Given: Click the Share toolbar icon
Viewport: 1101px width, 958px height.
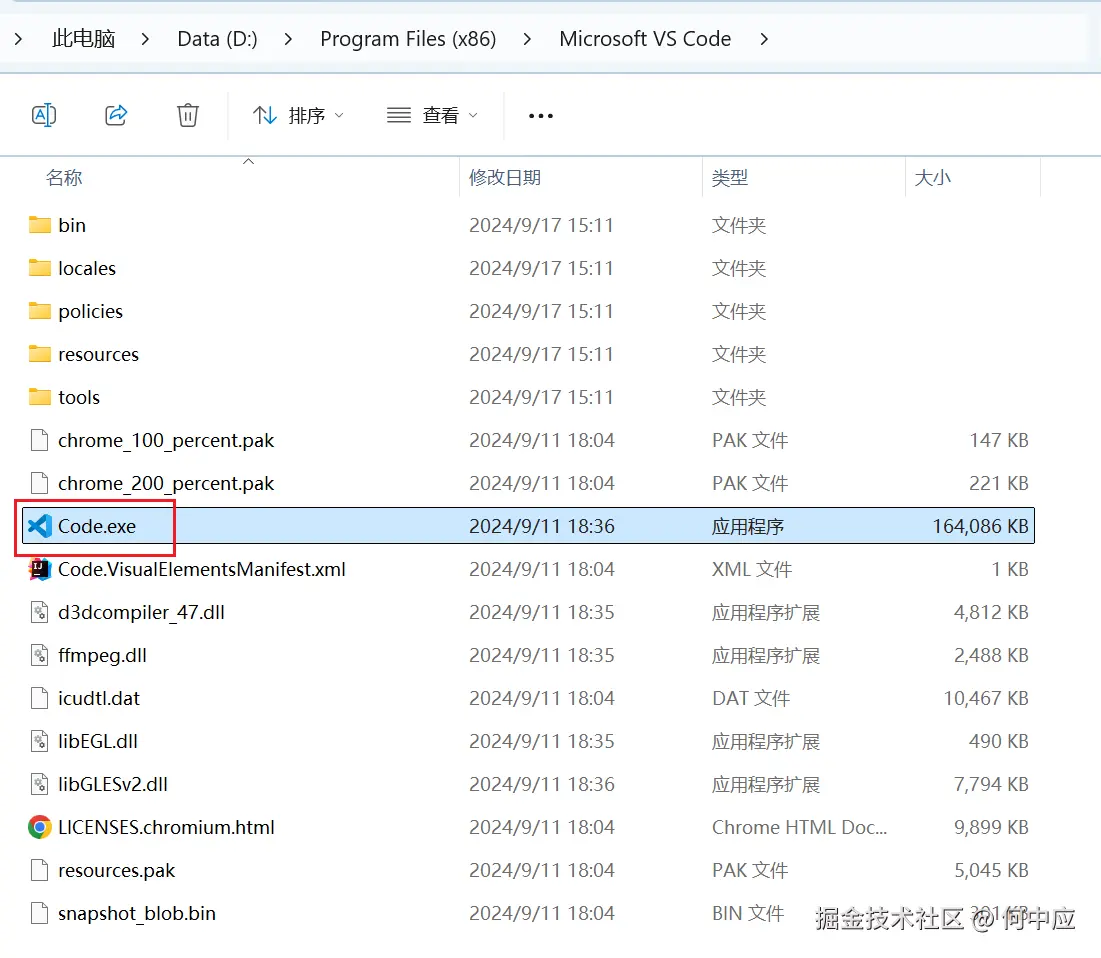Looking at the screenshot, I should tap(117, 114).
